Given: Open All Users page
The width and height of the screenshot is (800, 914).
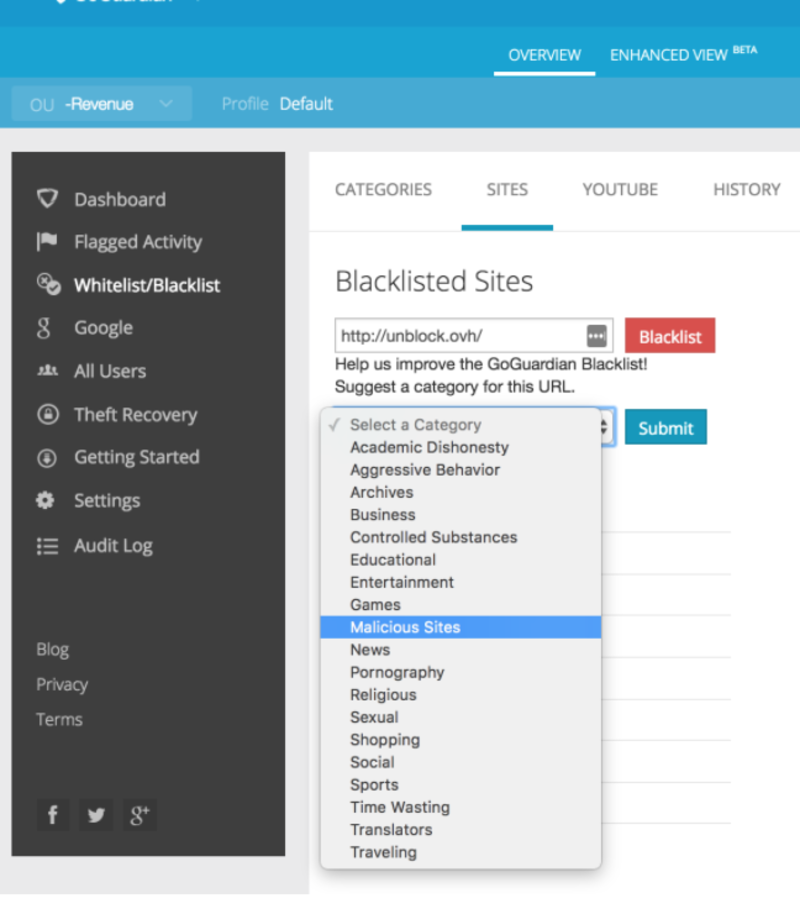Looking at the screenshot, I should click(110, 371).
